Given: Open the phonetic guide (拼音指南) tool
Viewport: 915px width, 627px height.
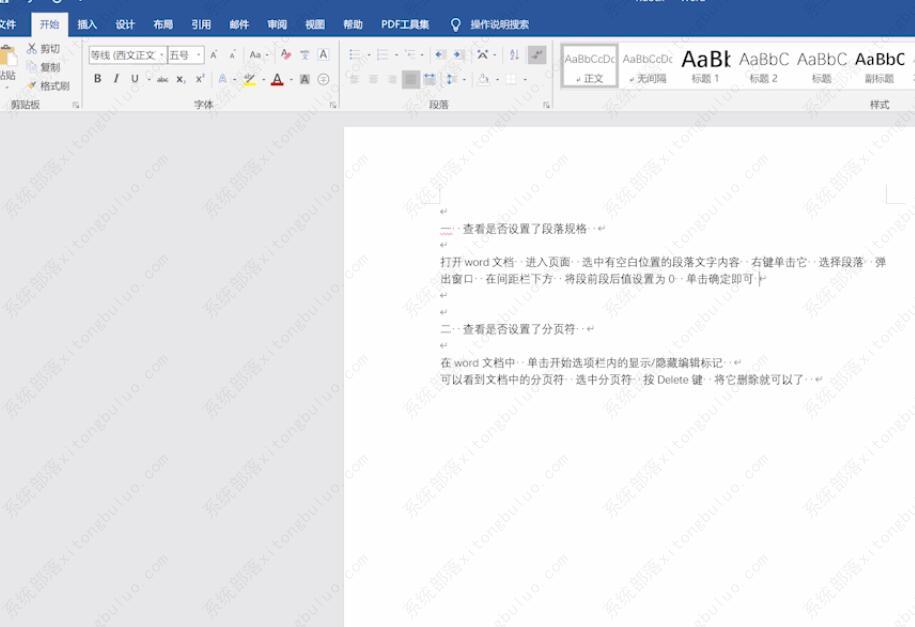Looking at the screenshot, I should (305, 55).
